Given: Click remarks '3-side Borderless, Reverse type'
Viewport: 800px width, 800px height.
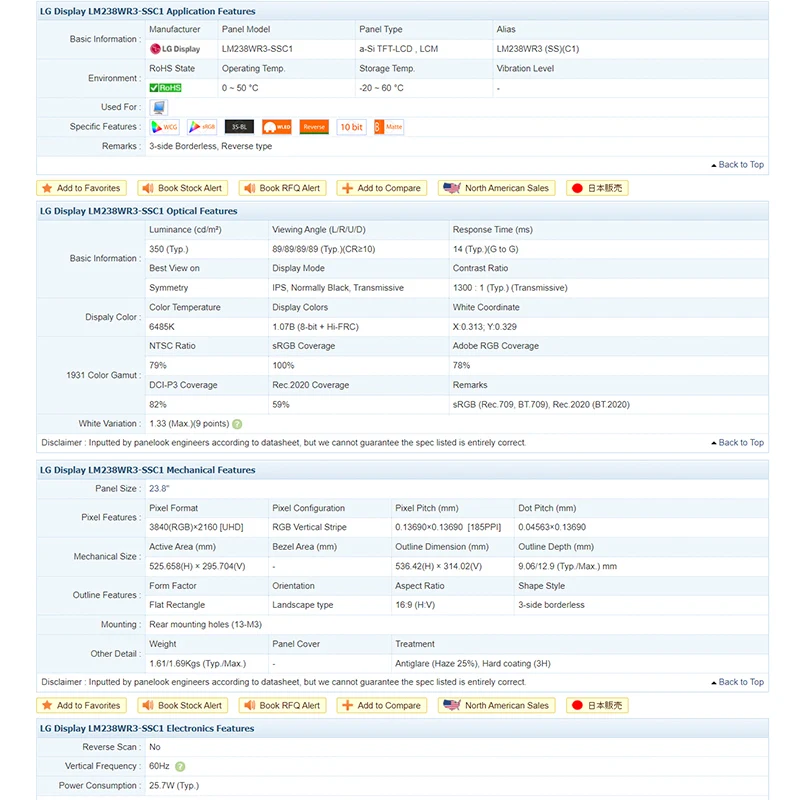Looking at the screenshot, I should tap(211, 146).
